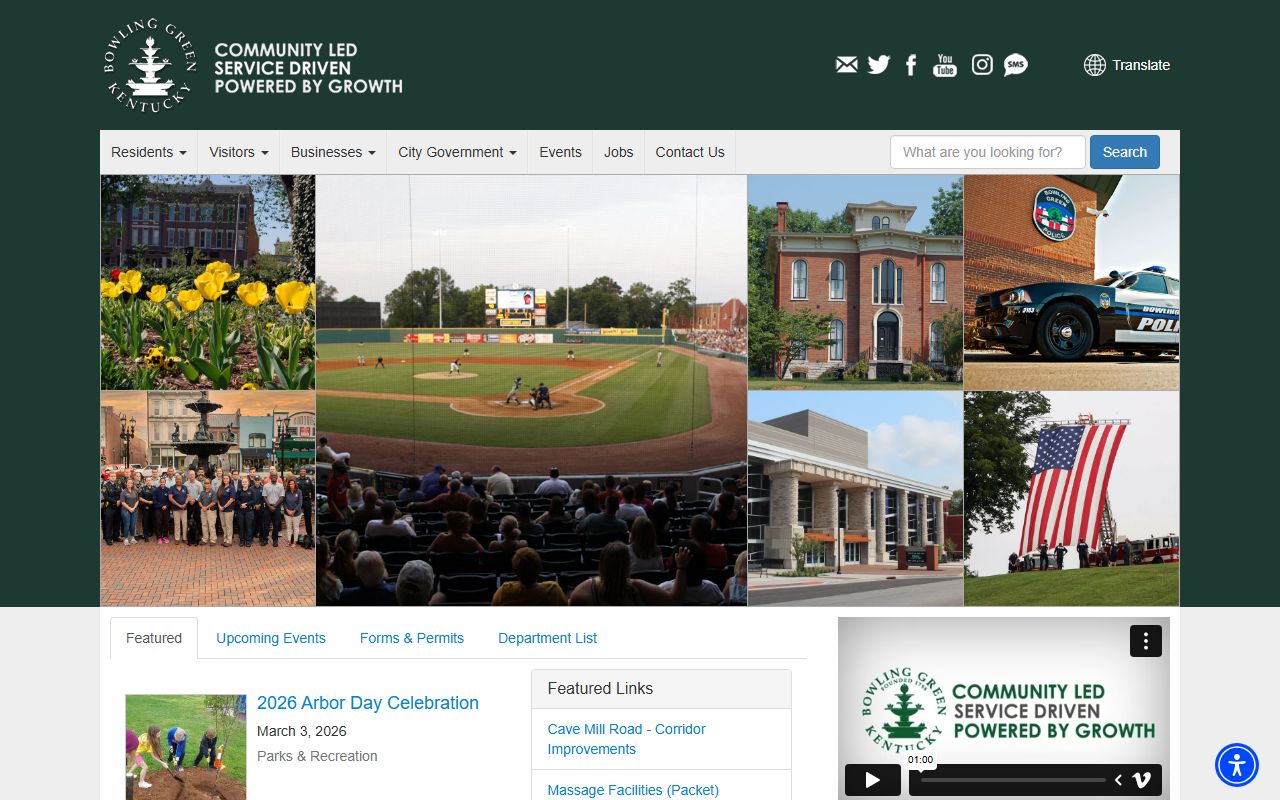Open Massage Facilities (Packet) link

[x=633, y=790]
